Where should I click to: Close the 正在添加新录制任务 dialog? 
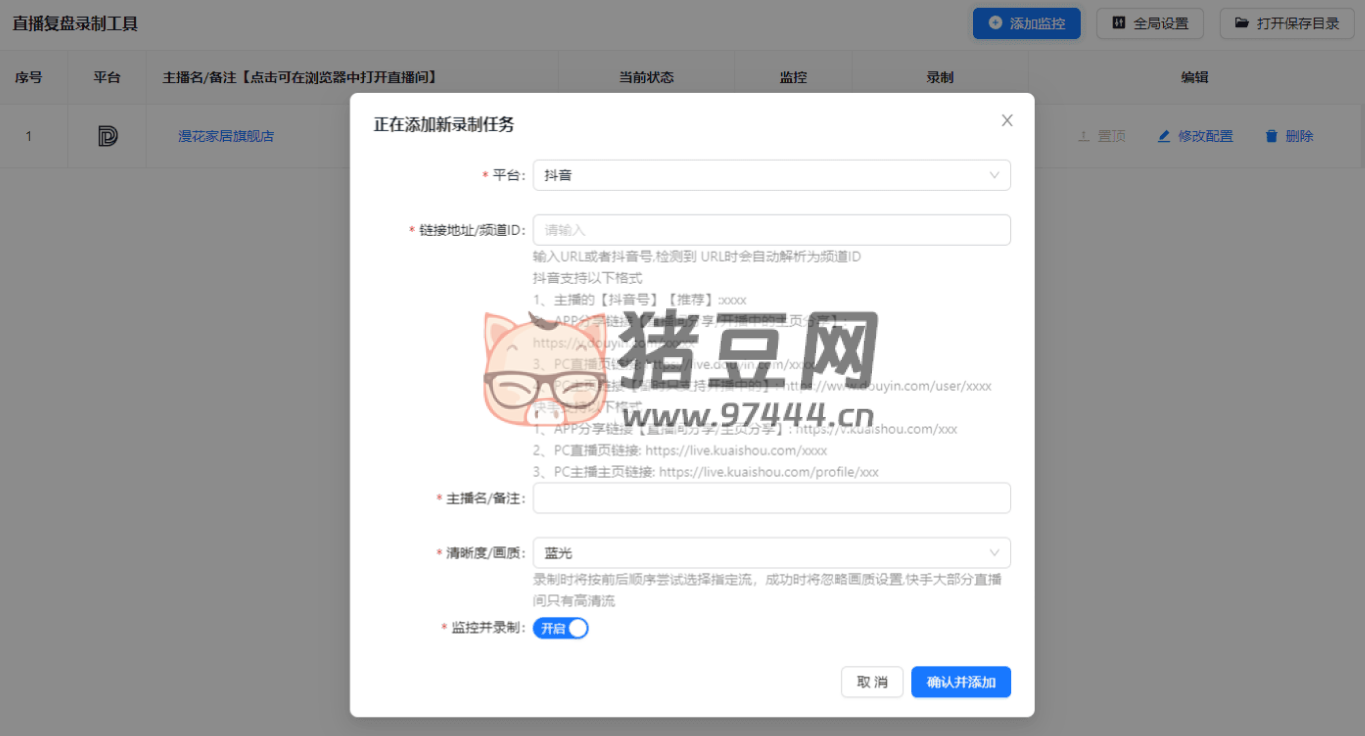[x=1007, y=120]
